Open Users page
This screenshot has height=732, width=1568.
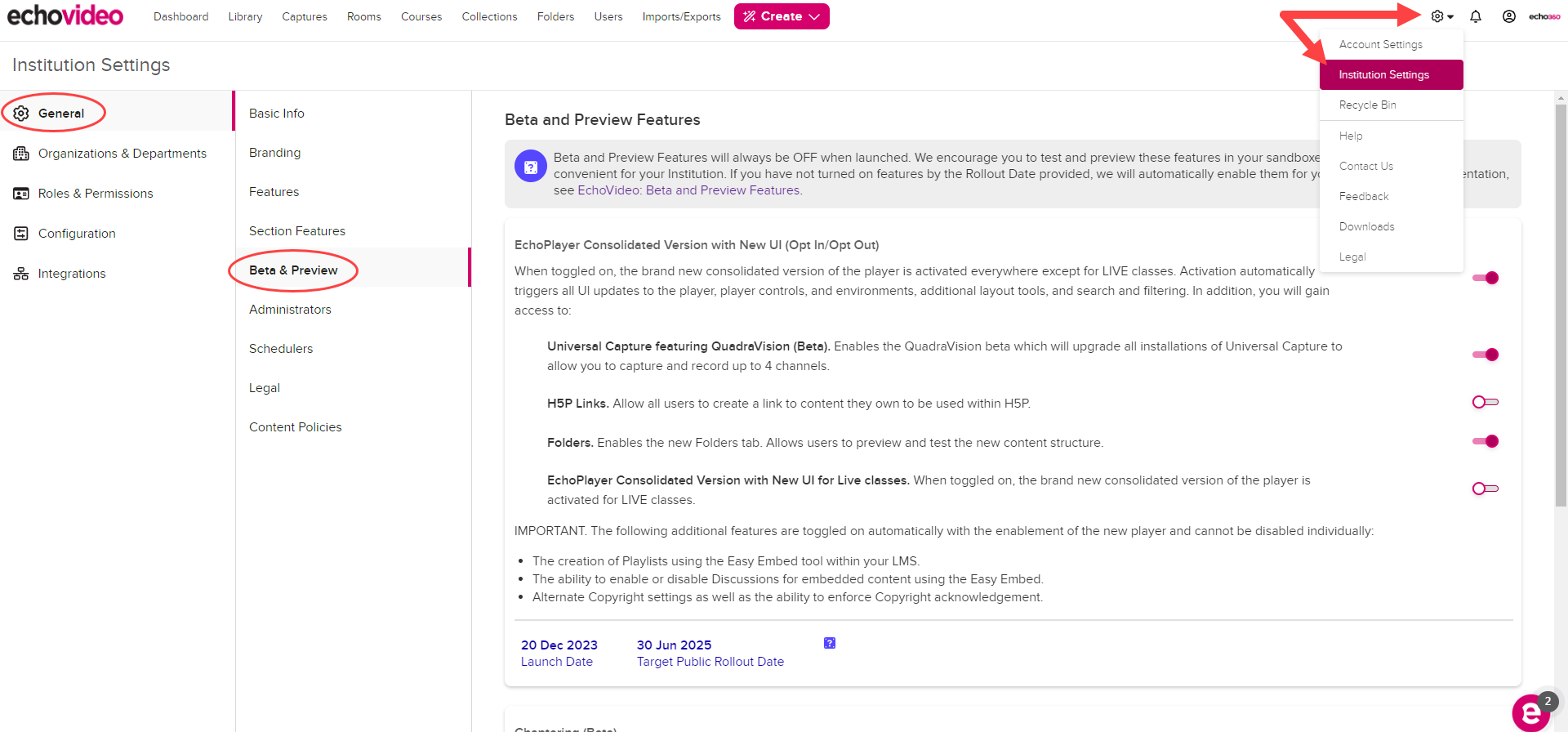[608, 16]
